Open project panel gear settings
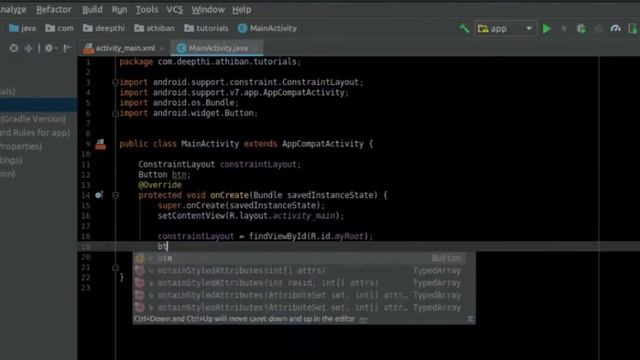This screenshot has width=640, height=360. pos(50,48)
